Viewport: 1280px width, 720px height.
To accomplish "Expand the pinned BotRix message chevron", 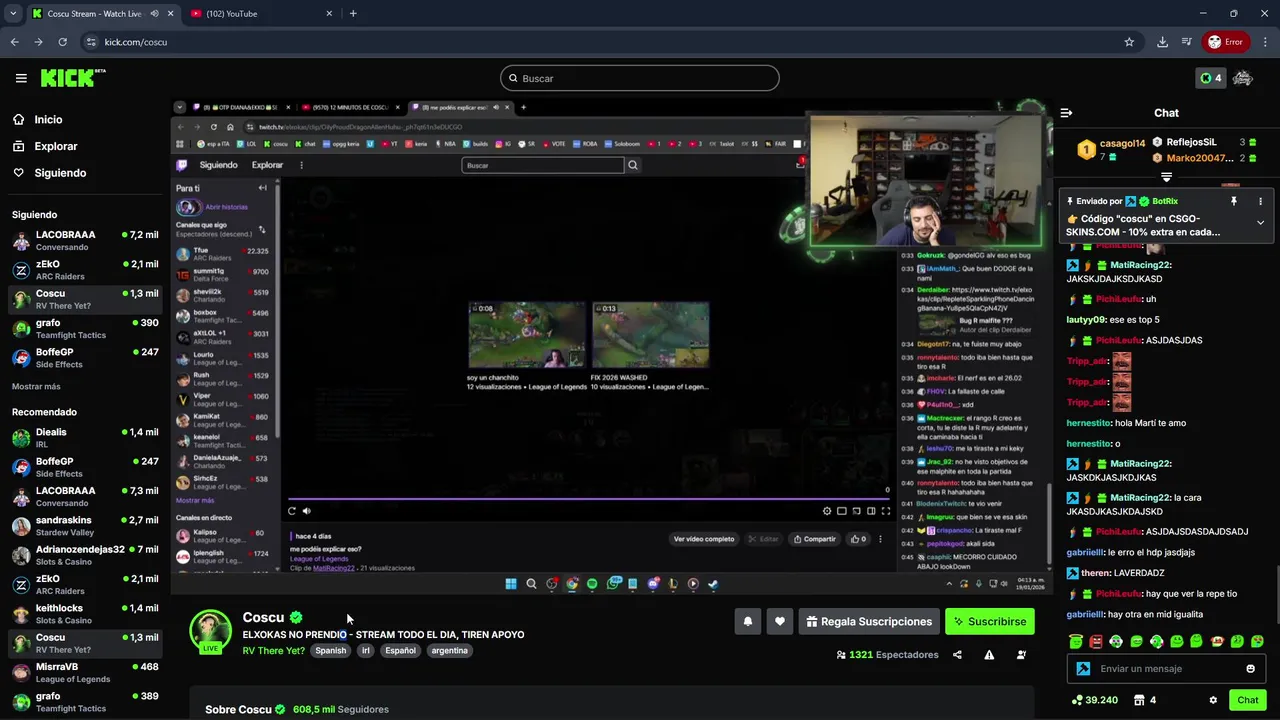I will pos(1260,223).
